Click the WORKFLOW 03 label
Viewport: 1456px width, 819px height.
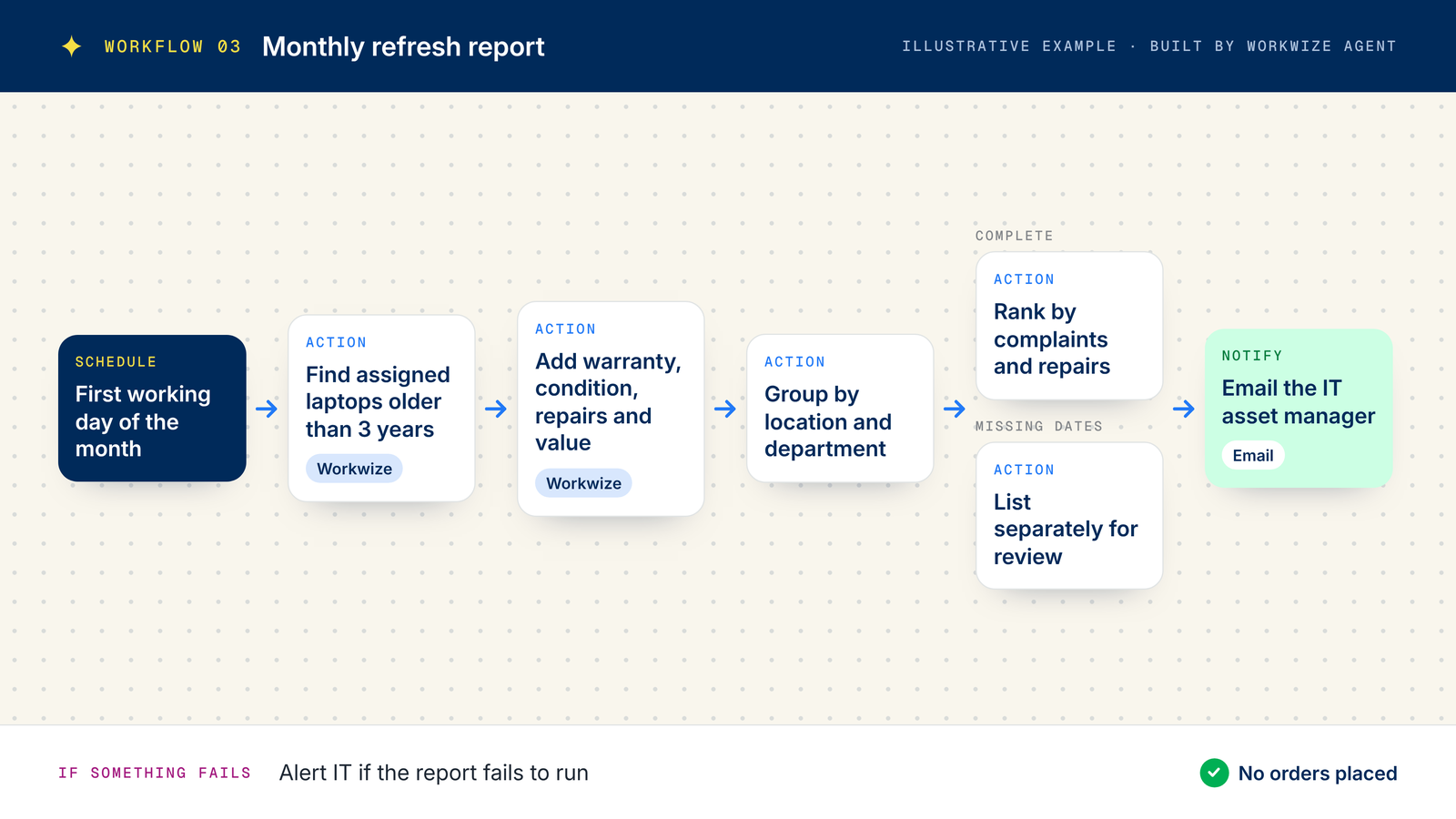172,46
